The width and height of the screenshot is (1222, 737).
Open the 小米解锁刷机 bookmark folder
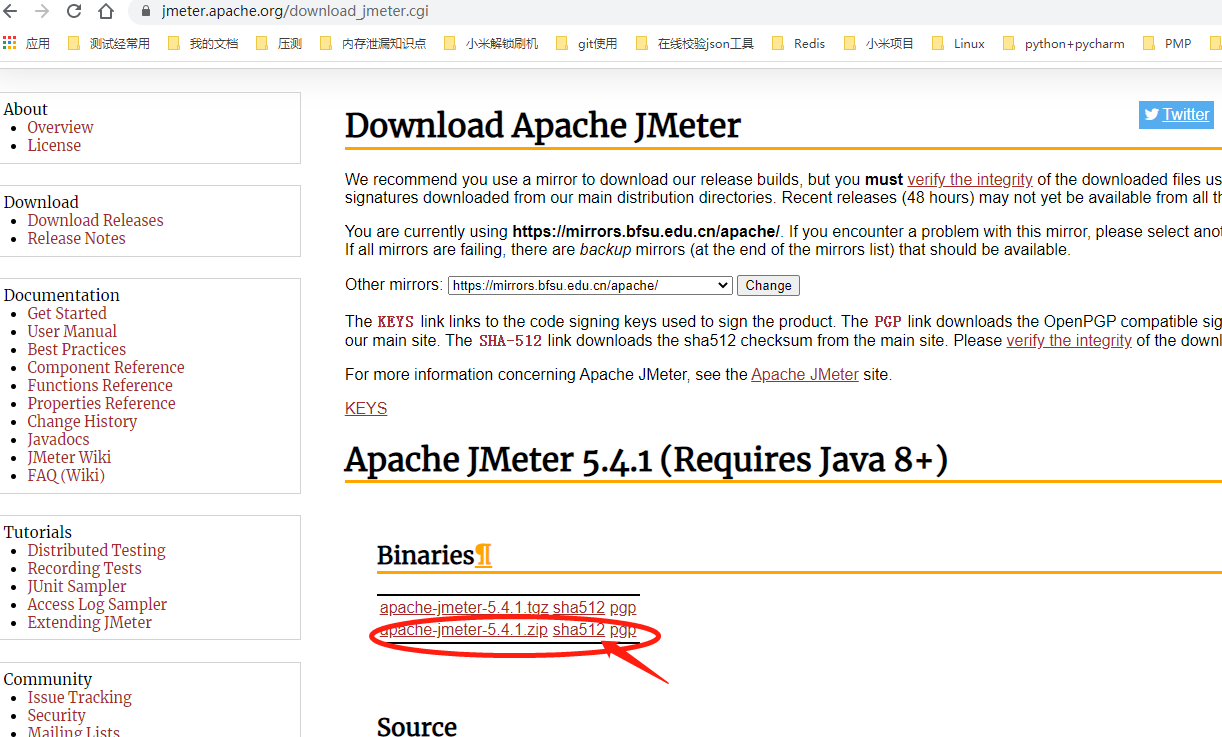[490, 43]
